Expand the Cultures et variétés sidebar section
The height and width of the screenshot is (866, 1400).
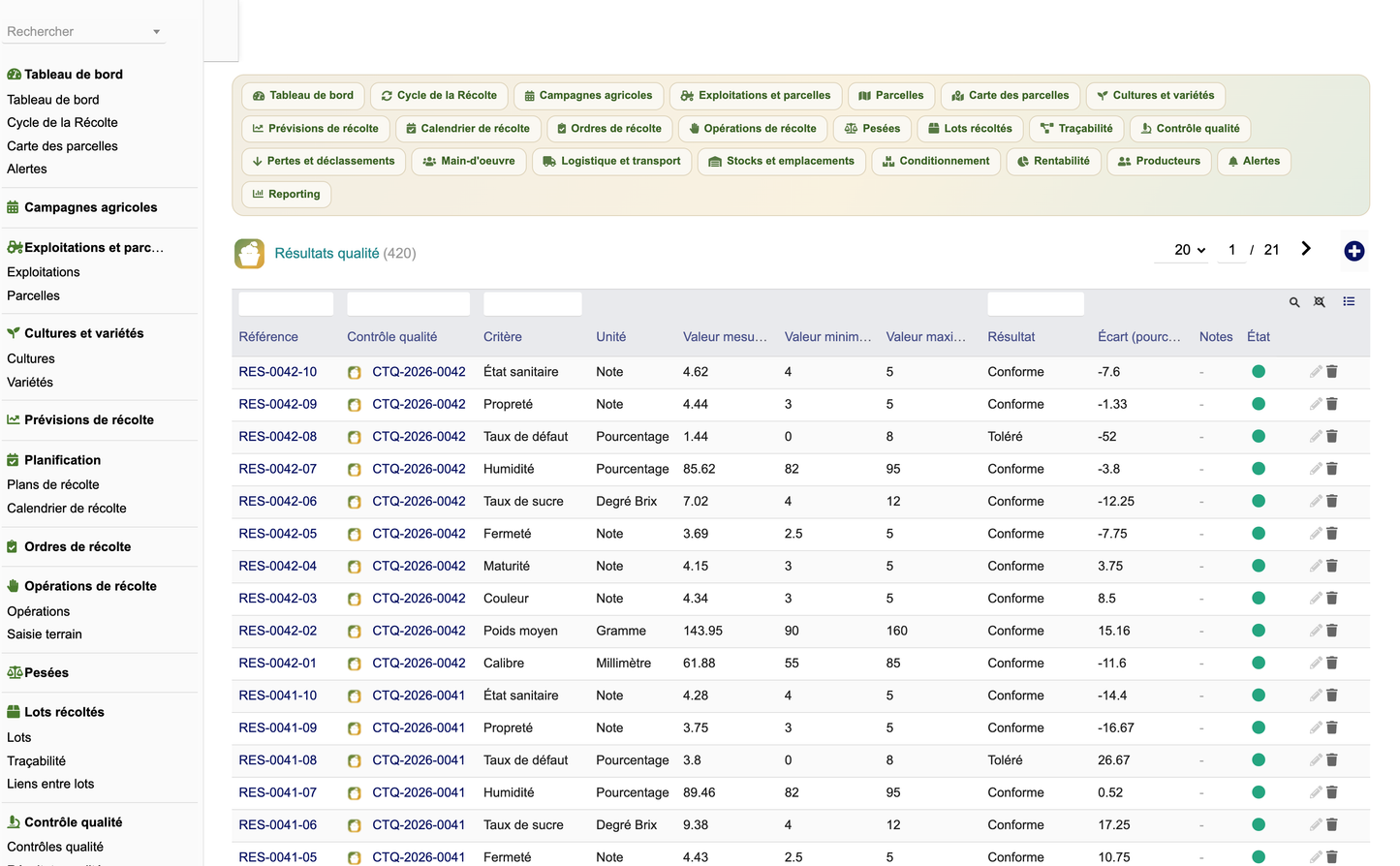coord(83,333)
